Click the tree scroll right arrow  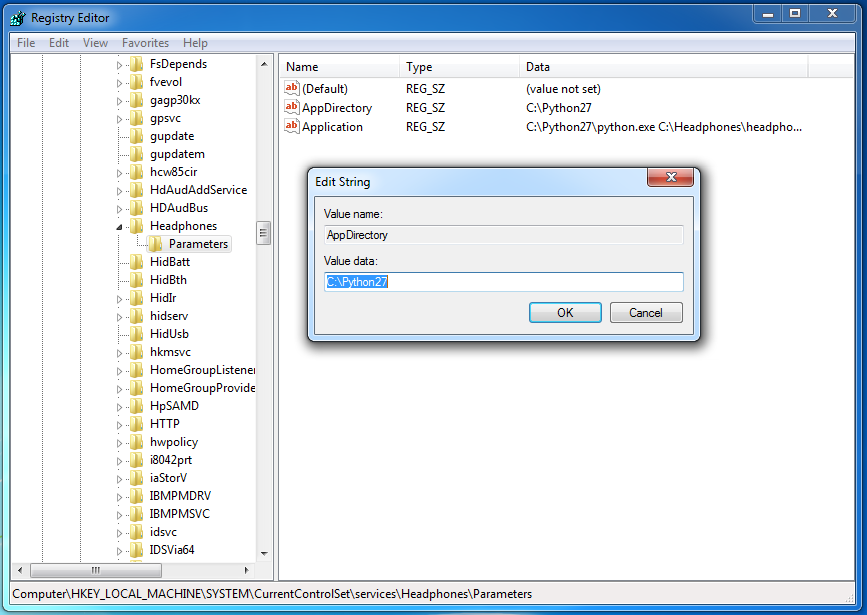(247, 570)
